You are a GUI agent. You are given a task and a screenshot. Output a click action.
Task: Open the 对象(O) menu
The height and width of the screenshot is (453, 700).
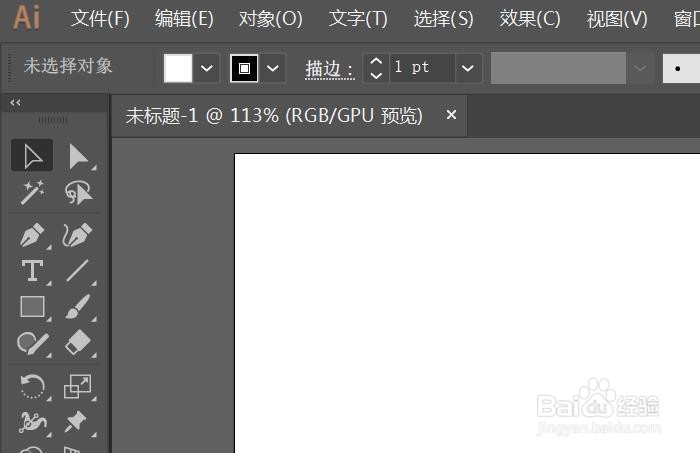(x=271, y=19)
